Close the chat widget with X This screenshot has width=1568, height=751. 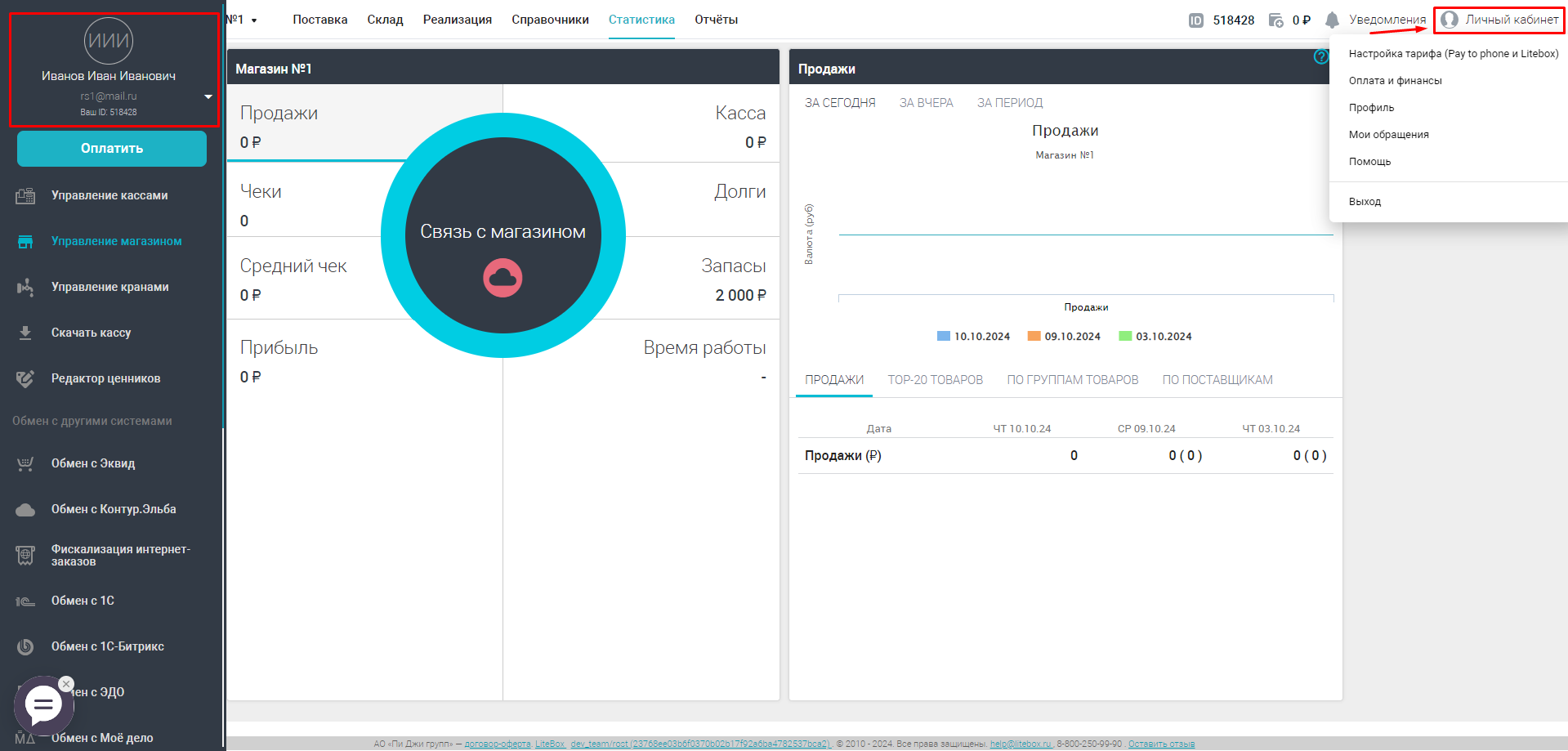(66, 684)
